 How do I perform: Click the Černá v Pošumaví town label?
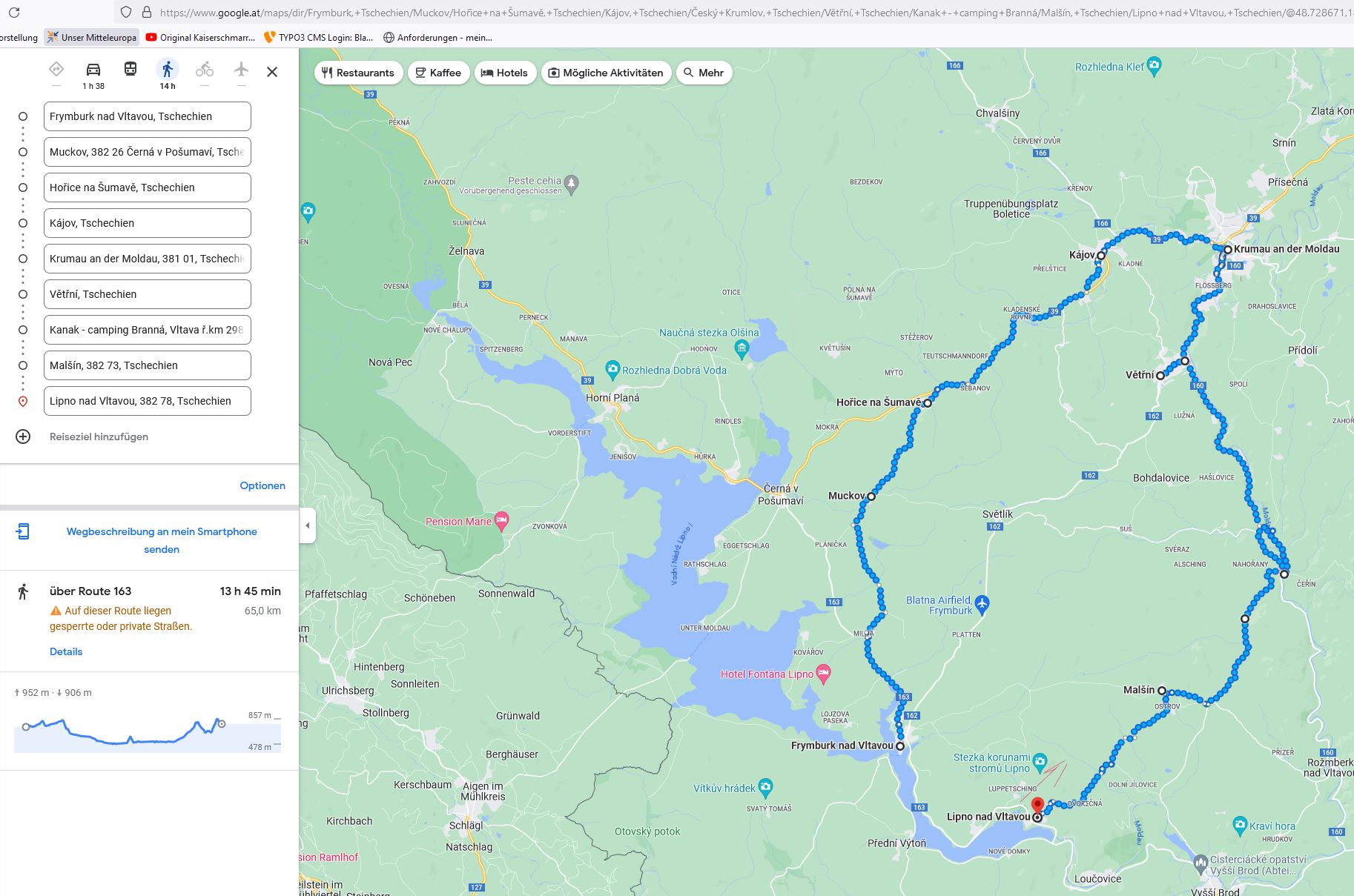click(x=780, y=494)
